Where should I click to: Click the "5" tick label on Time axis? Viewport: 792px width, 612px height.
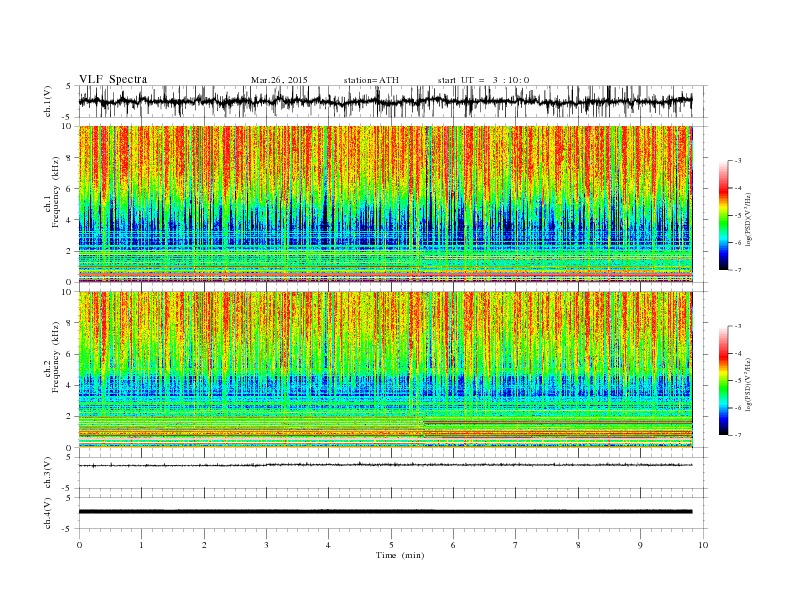(x=391, y=545)
